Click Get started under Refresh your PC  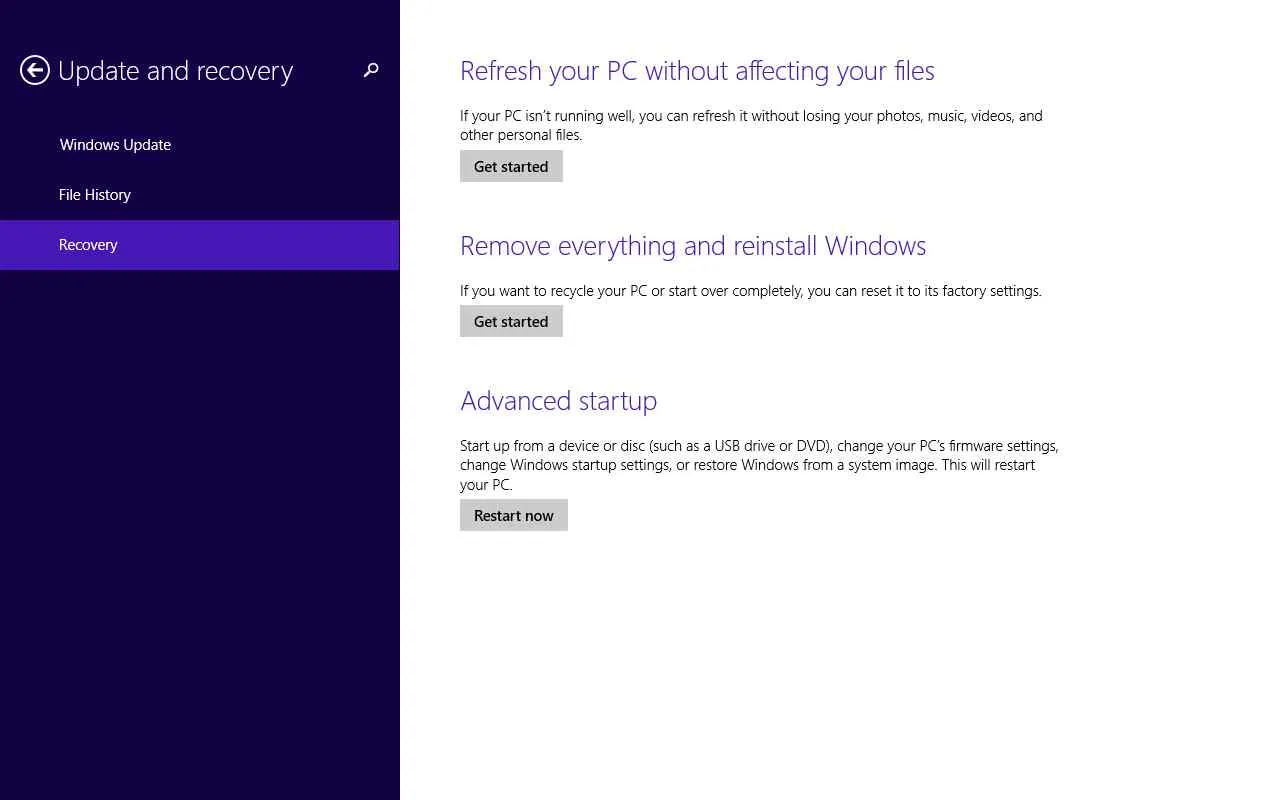click(511, 166)
